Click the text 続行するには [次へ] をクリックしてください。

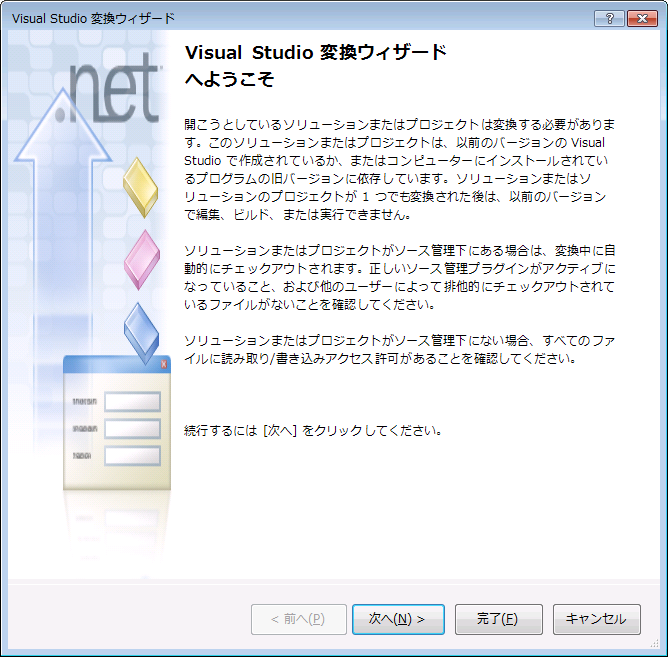[313, 430]
